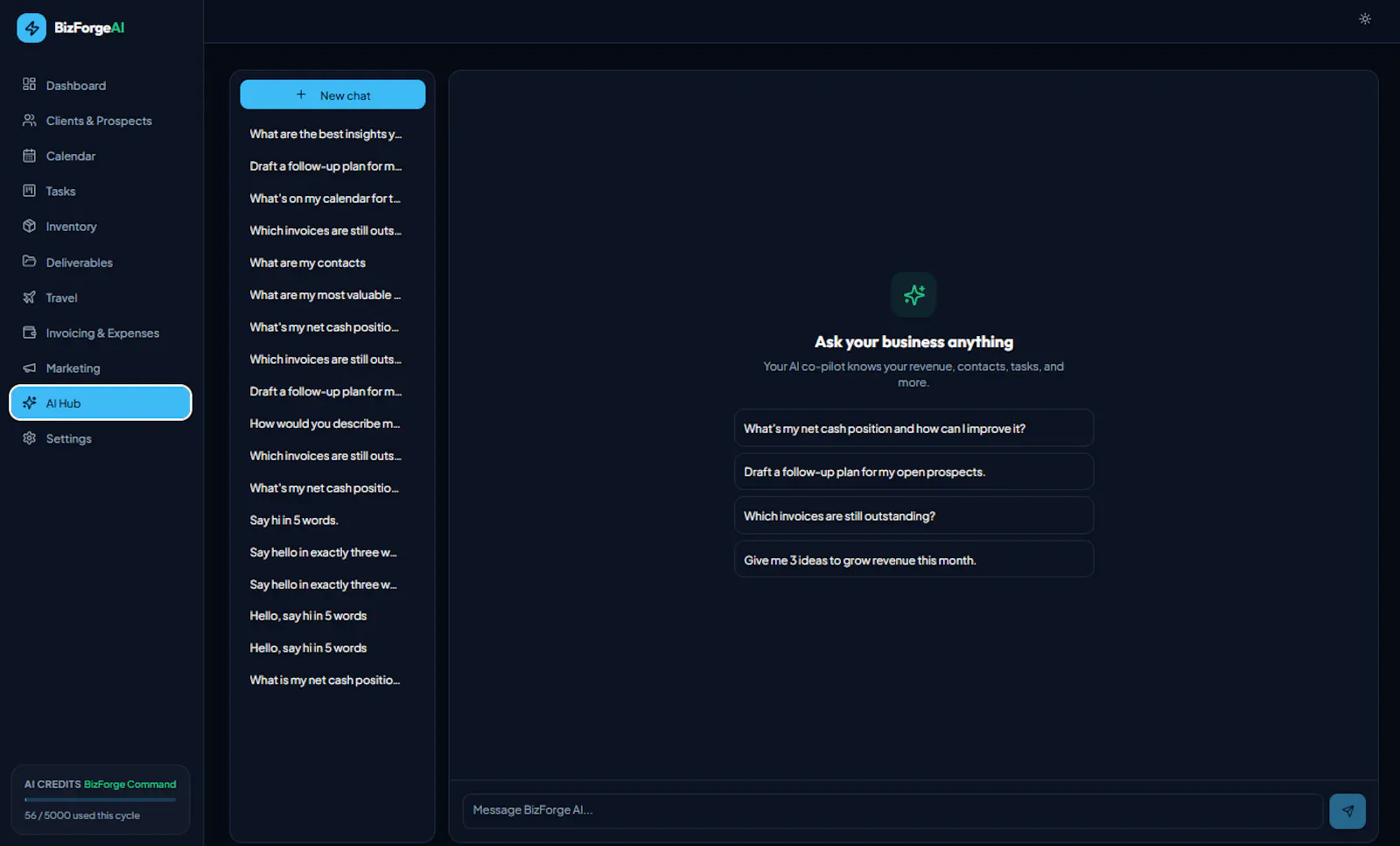Click the AI Hub sparkle icon

[x=29, y=403]
